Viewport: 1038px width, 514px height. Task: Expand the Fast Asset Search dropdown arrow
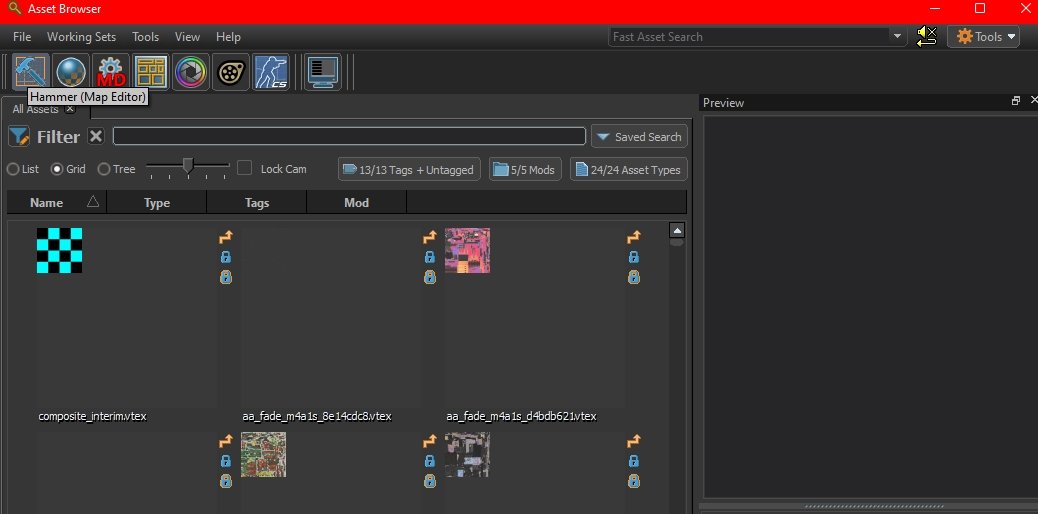(x=896, y=37)
